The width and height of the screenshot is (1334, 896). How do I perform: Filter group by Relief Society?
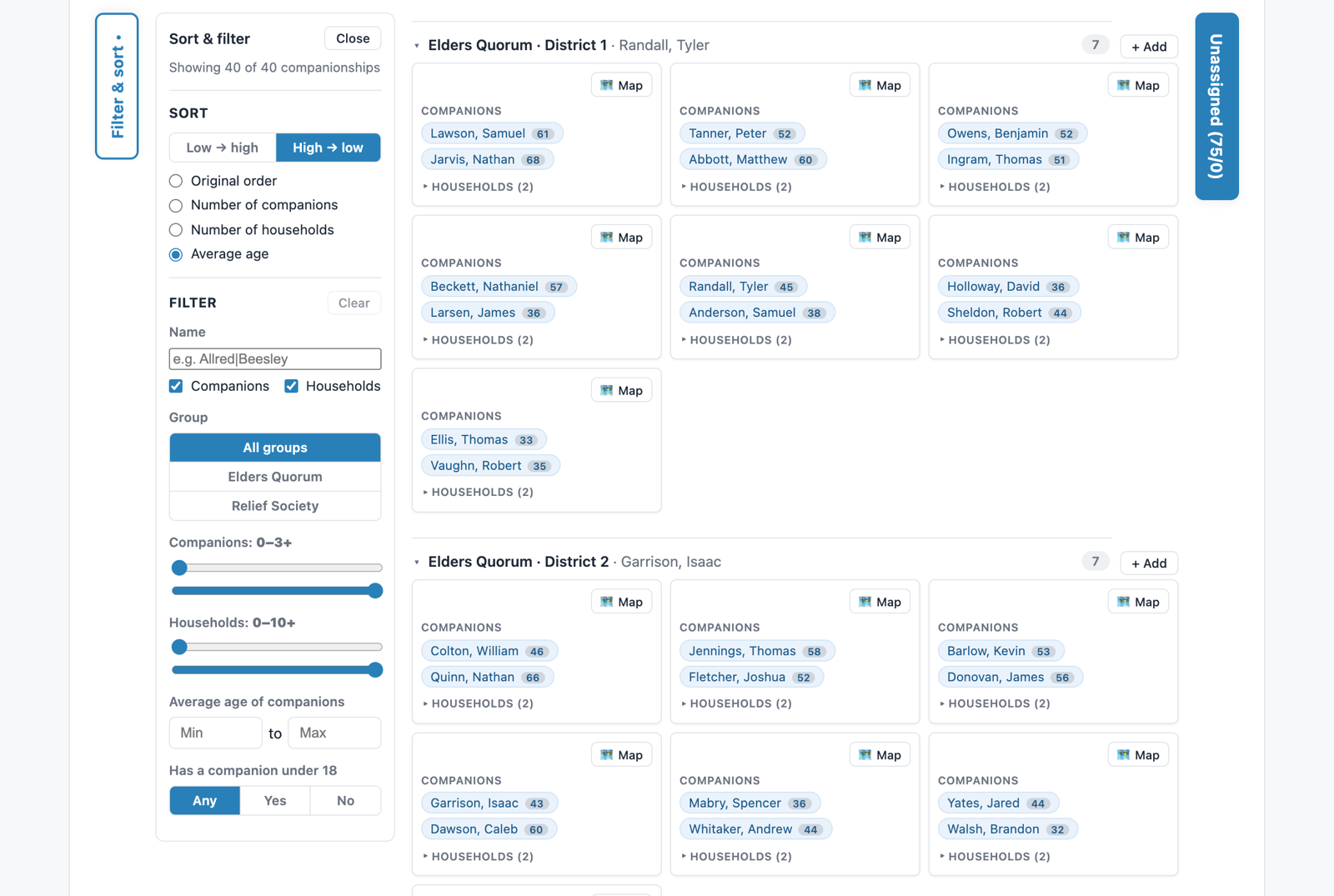(275, 506)
